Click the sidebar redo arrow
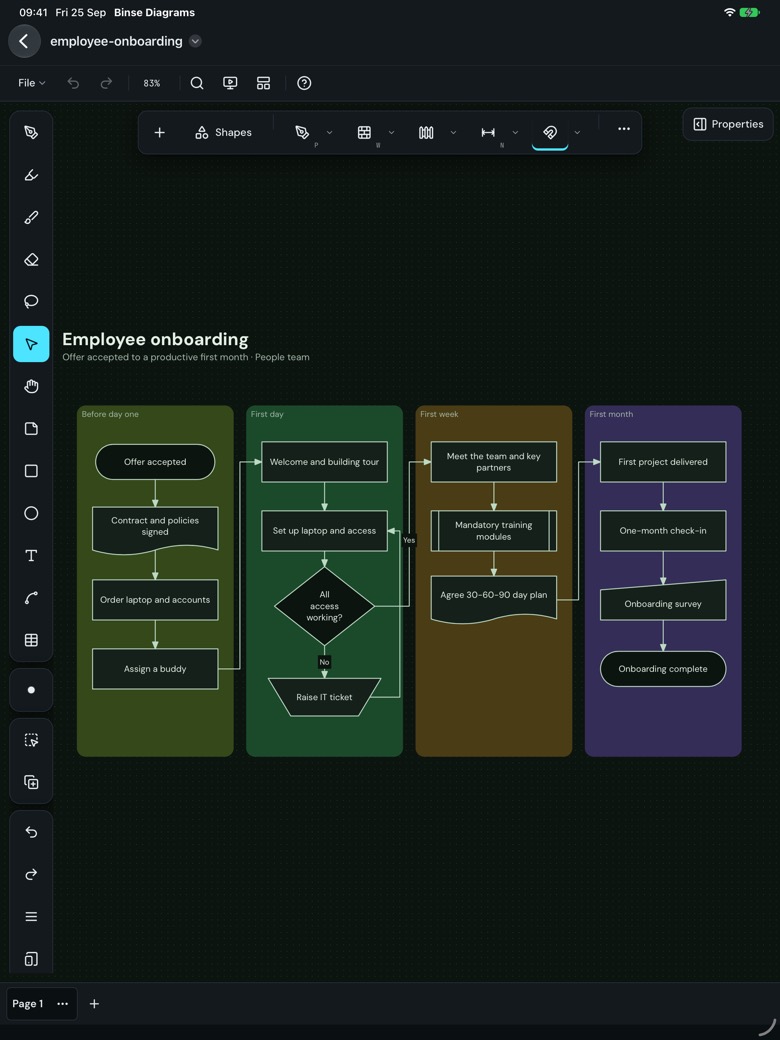This screenshot has width=780, height=1040. pyautogui.click(x=31, y=875)
